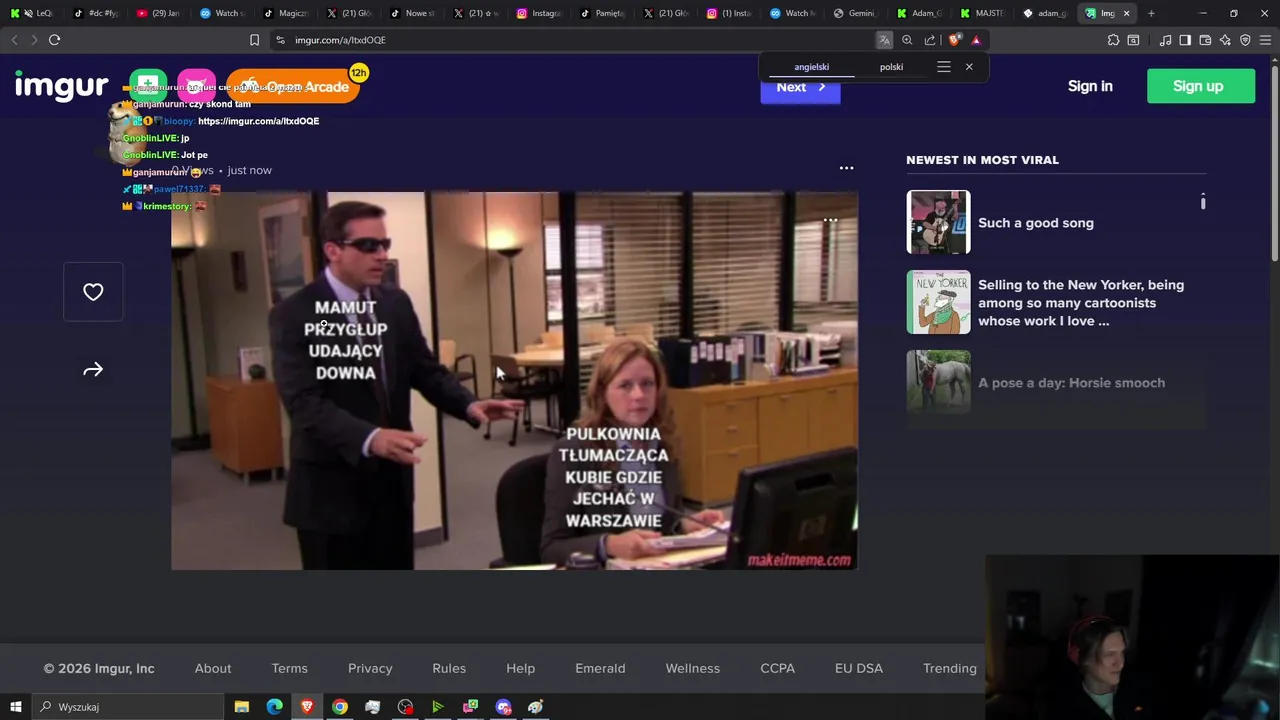Open 'A pose a day: Horsie smooch' post

(x=1056, y=382)
